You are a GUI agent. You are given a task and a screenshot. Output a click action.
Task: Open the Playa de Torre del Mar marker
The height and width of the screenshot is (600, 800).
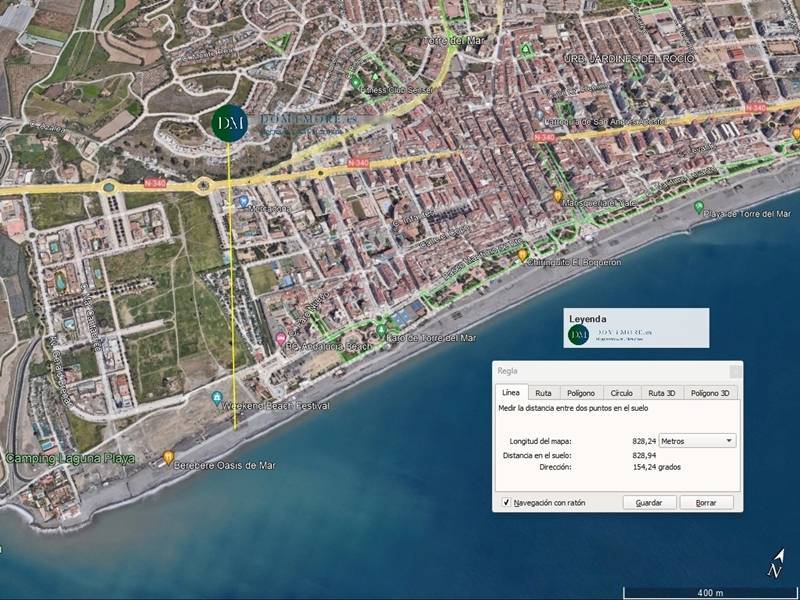pos(698,207)
